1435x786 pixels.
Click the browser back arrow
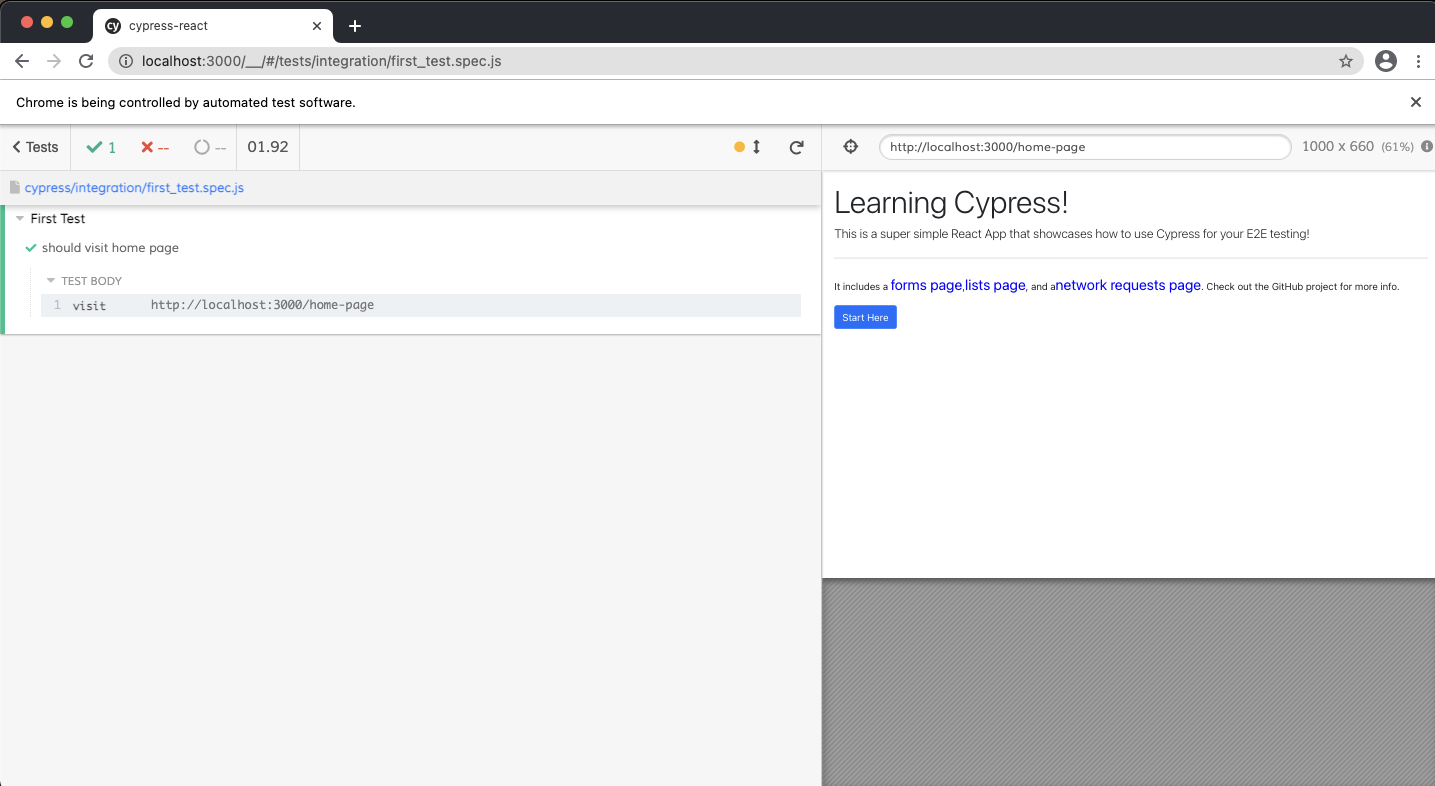[x=22, y=61]
